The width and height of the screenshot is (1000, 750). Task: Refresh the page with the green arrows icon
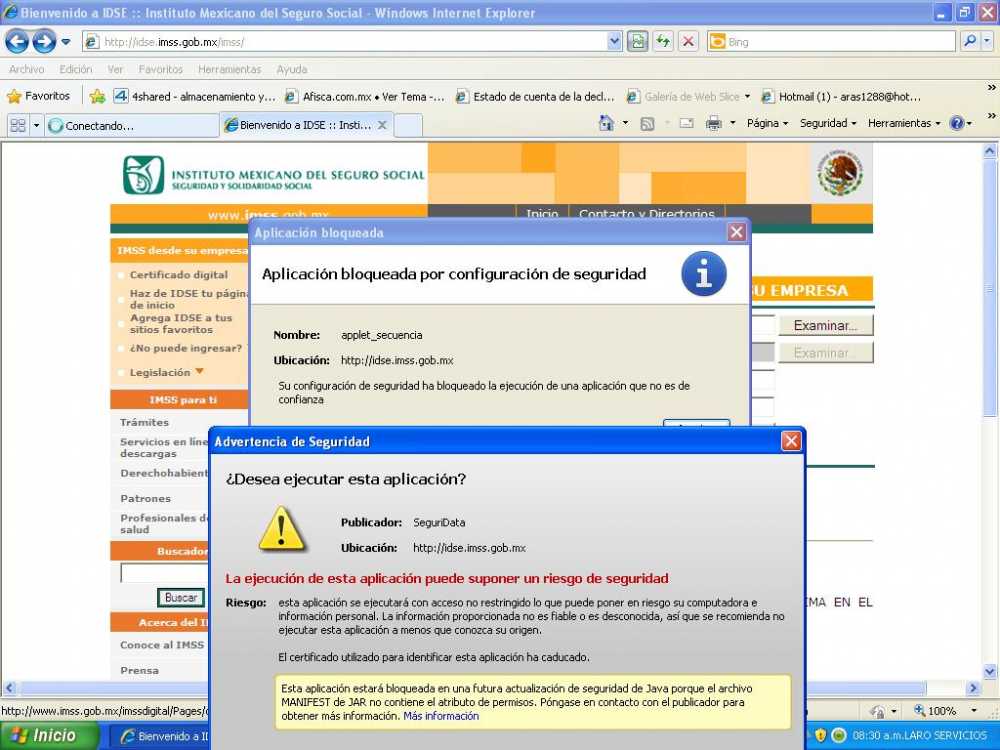[663, 42]
